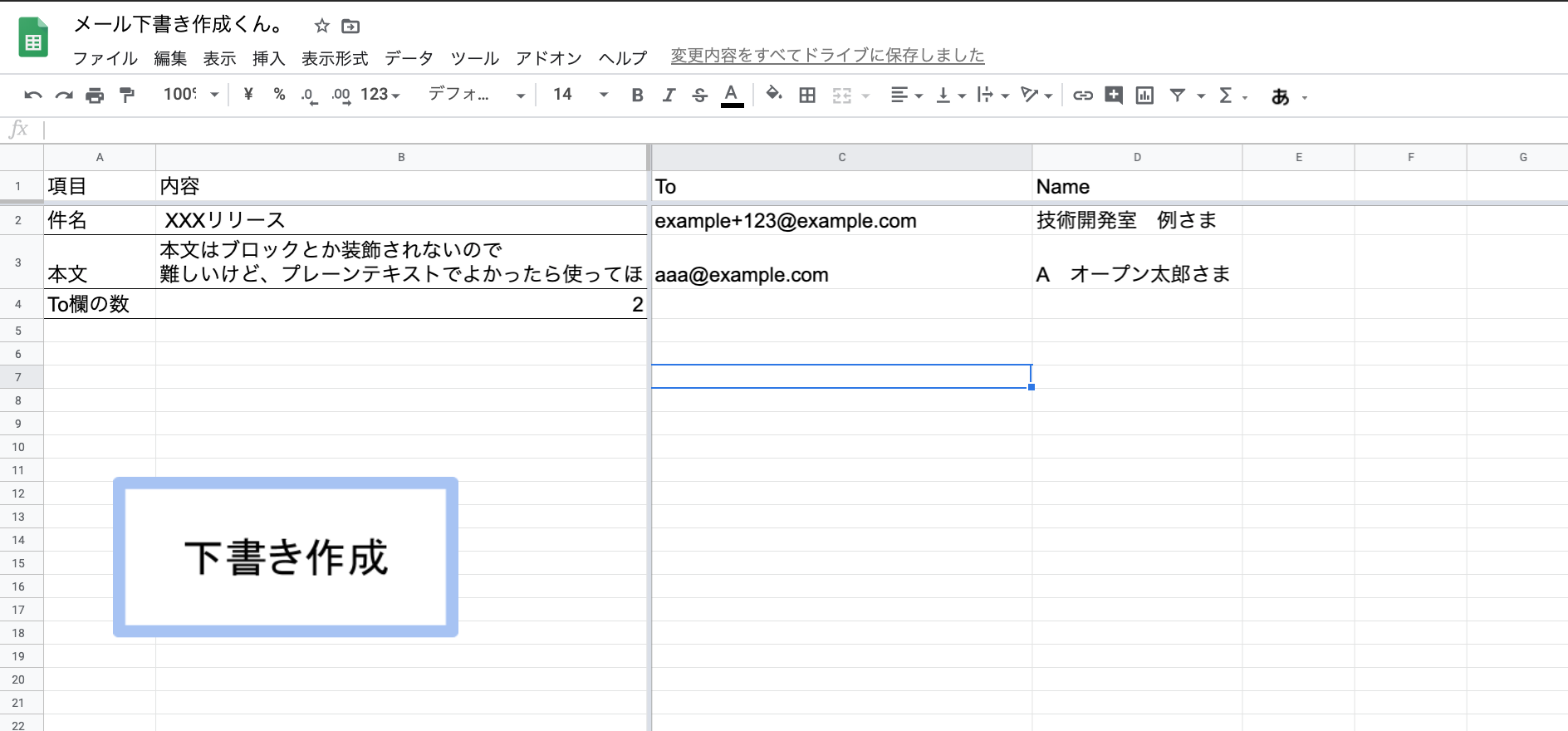
Task: Select the 件名 cell
Action: click(x=100, y=221)
